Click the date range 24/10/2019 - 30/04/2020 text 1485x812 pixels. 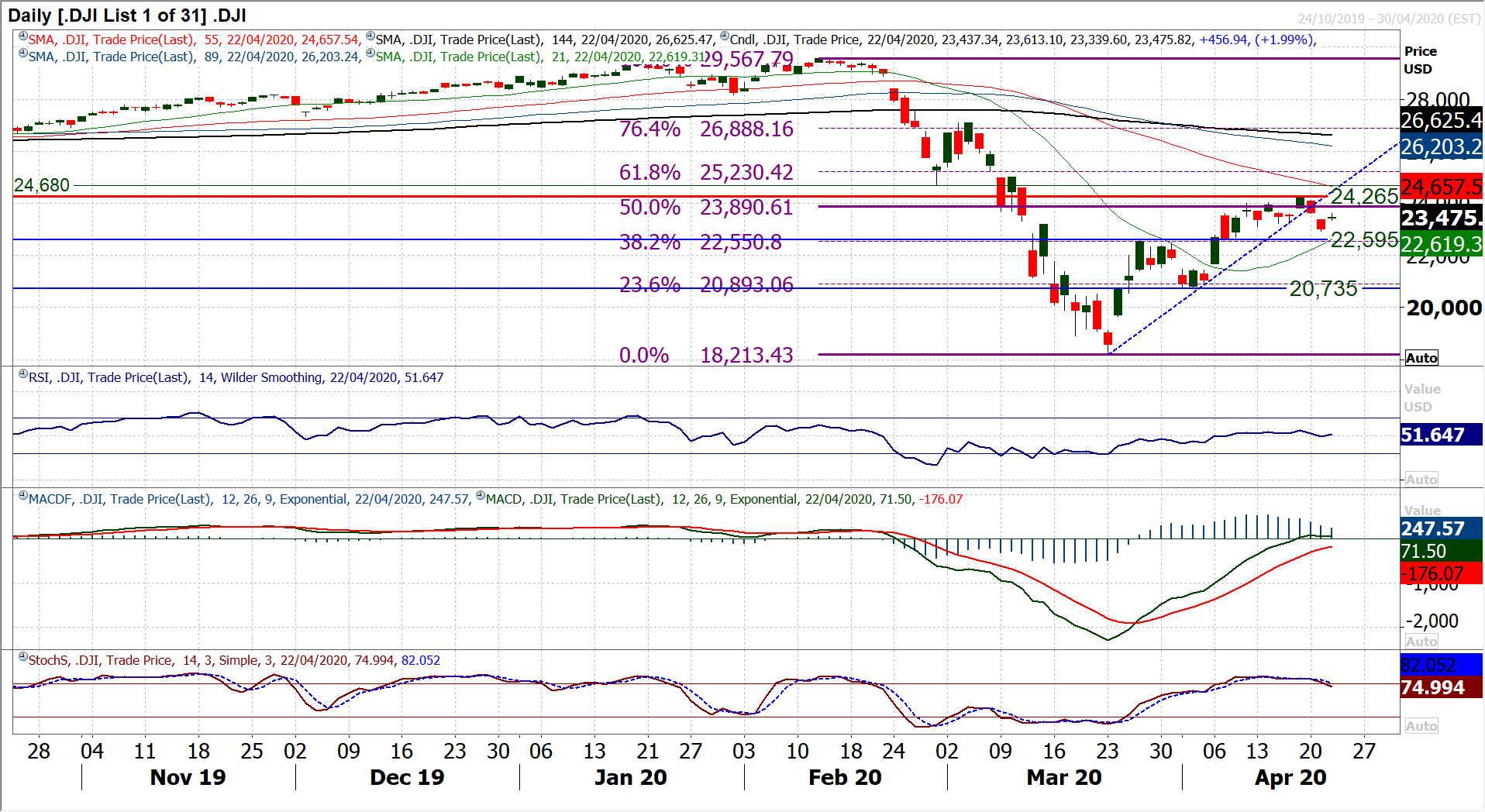[1390, 19]
